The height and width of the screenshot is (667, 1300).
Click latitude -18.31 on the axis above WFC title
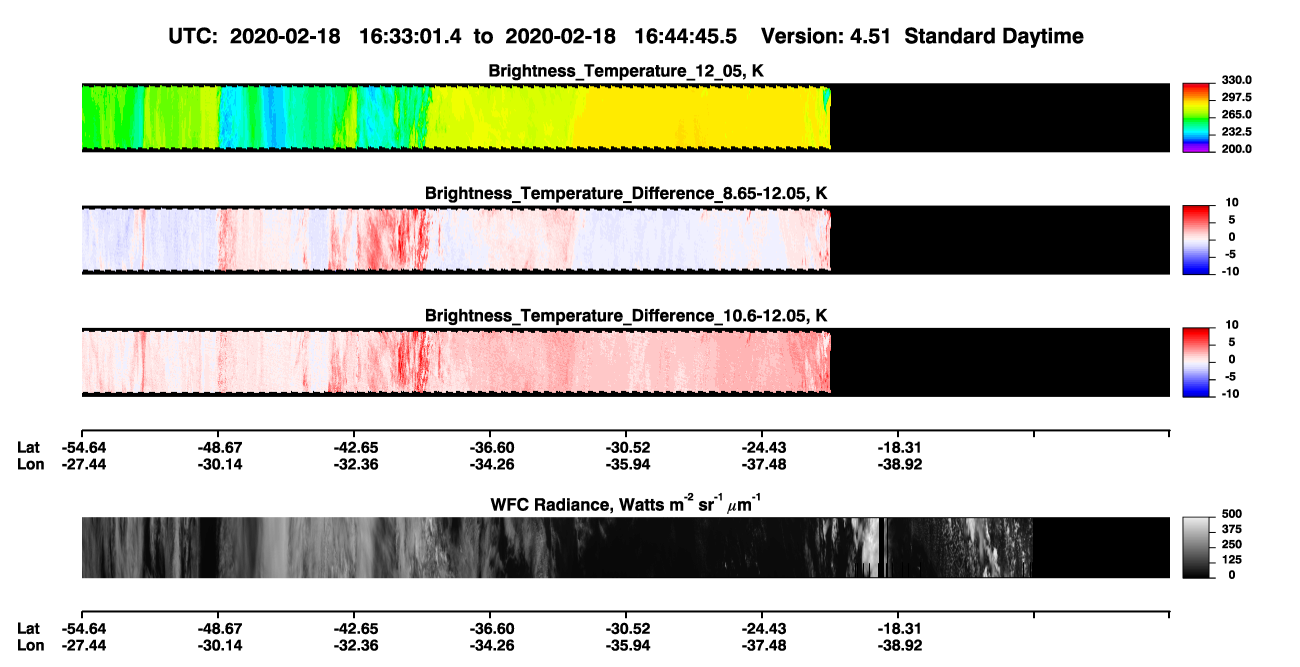point(898,449)
